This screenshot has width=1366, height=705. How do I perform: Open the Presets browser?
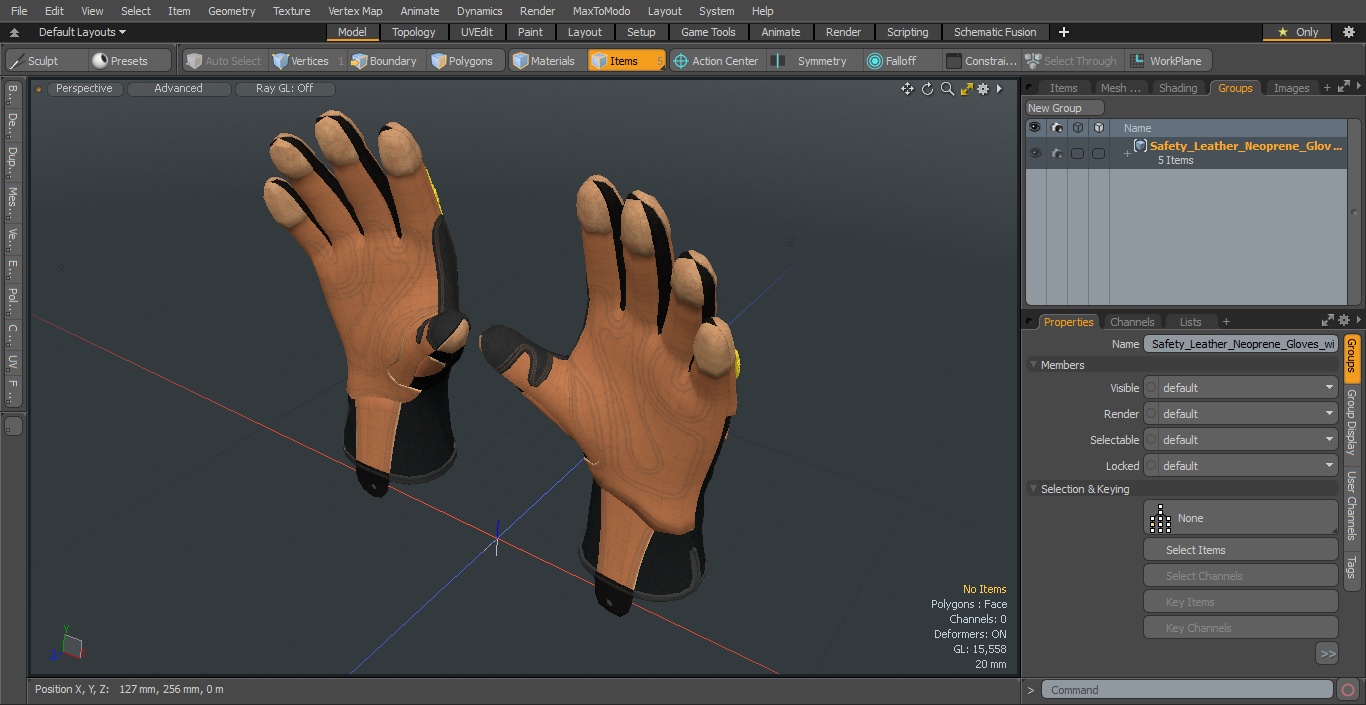pyautogui.click(x=130, y=61)
